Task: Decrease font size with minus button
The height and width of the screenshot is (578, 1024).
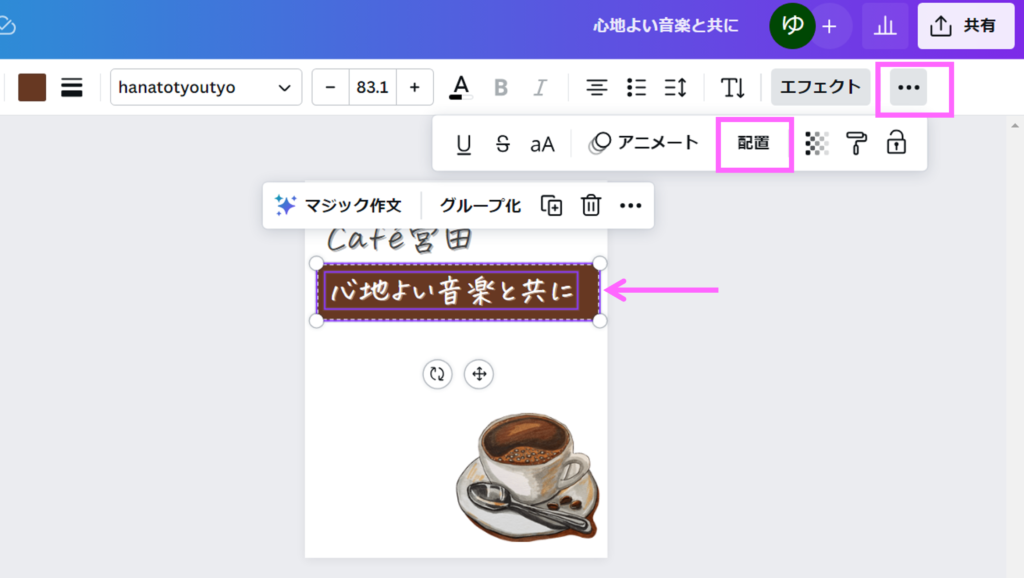Action: (x=330, y=87)
